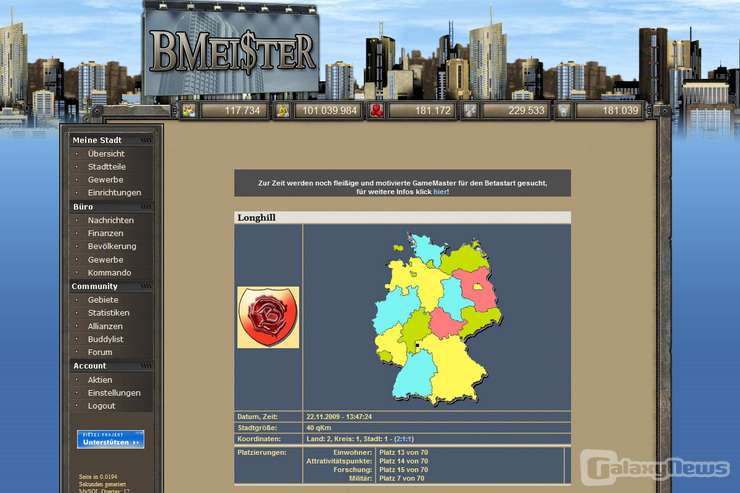The image size is (740, 493).
Task: Open Statistiken menu entry
Action: (108, 313)
